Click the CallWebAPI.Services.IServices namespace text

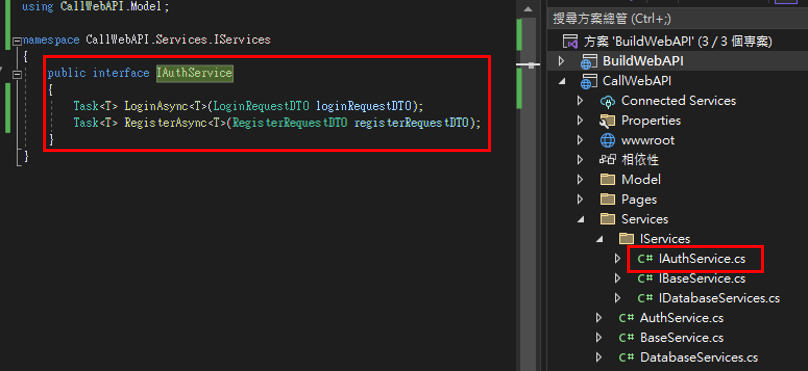[178, 40]
